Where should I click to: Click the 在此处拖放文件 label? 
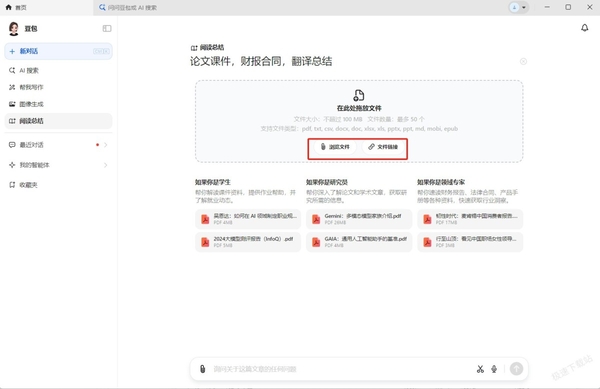click(359, 108)
